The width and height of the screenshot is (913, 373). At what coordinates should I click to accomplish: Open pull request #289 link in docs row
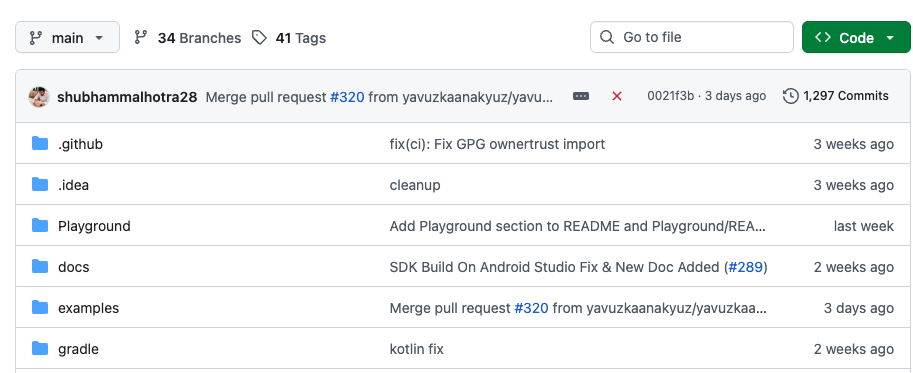(746, 267)
